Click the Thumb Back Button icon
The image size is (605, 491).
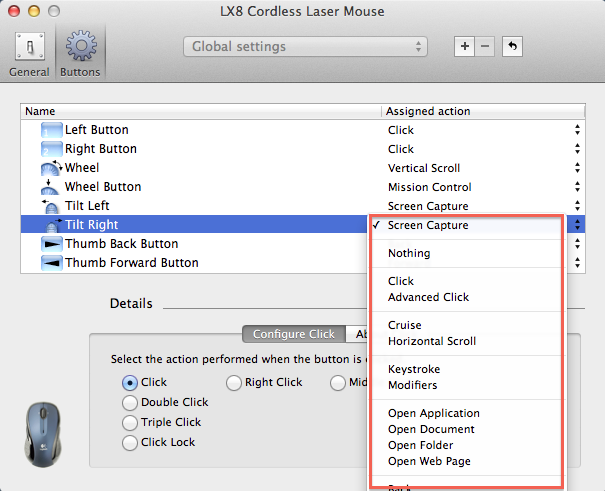[x=51, y=244]
